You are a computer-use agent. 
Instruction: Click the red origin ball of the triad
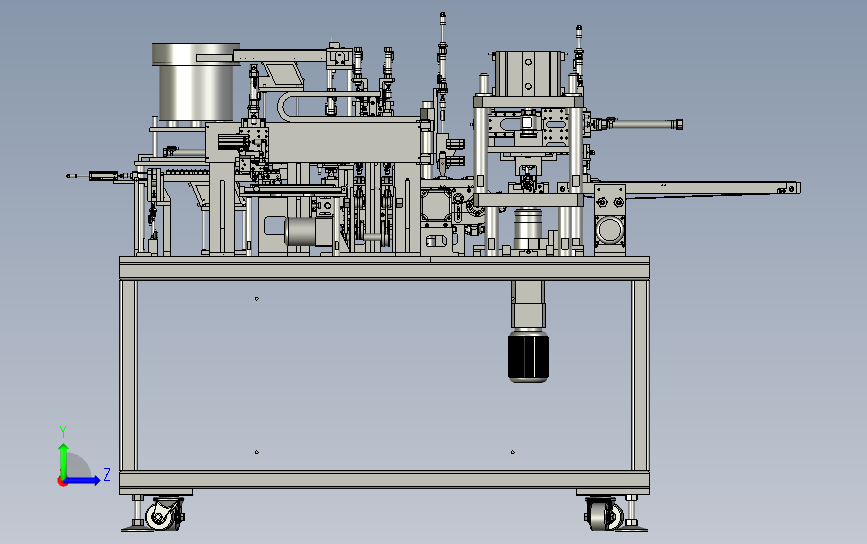62,482
